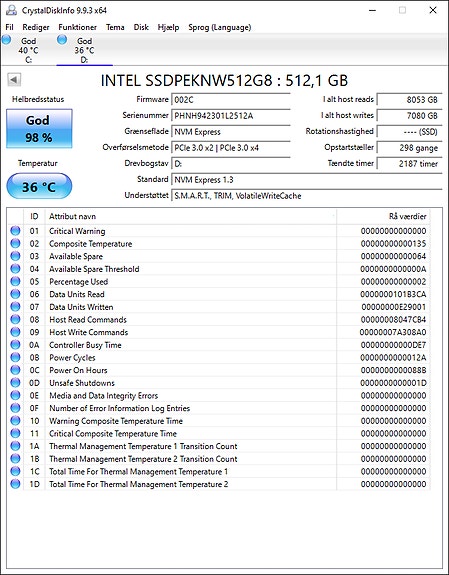Select the D: drive tab at 36 °C
The image size is (449, 575).
pyautogui.click(x=84, y=50)
